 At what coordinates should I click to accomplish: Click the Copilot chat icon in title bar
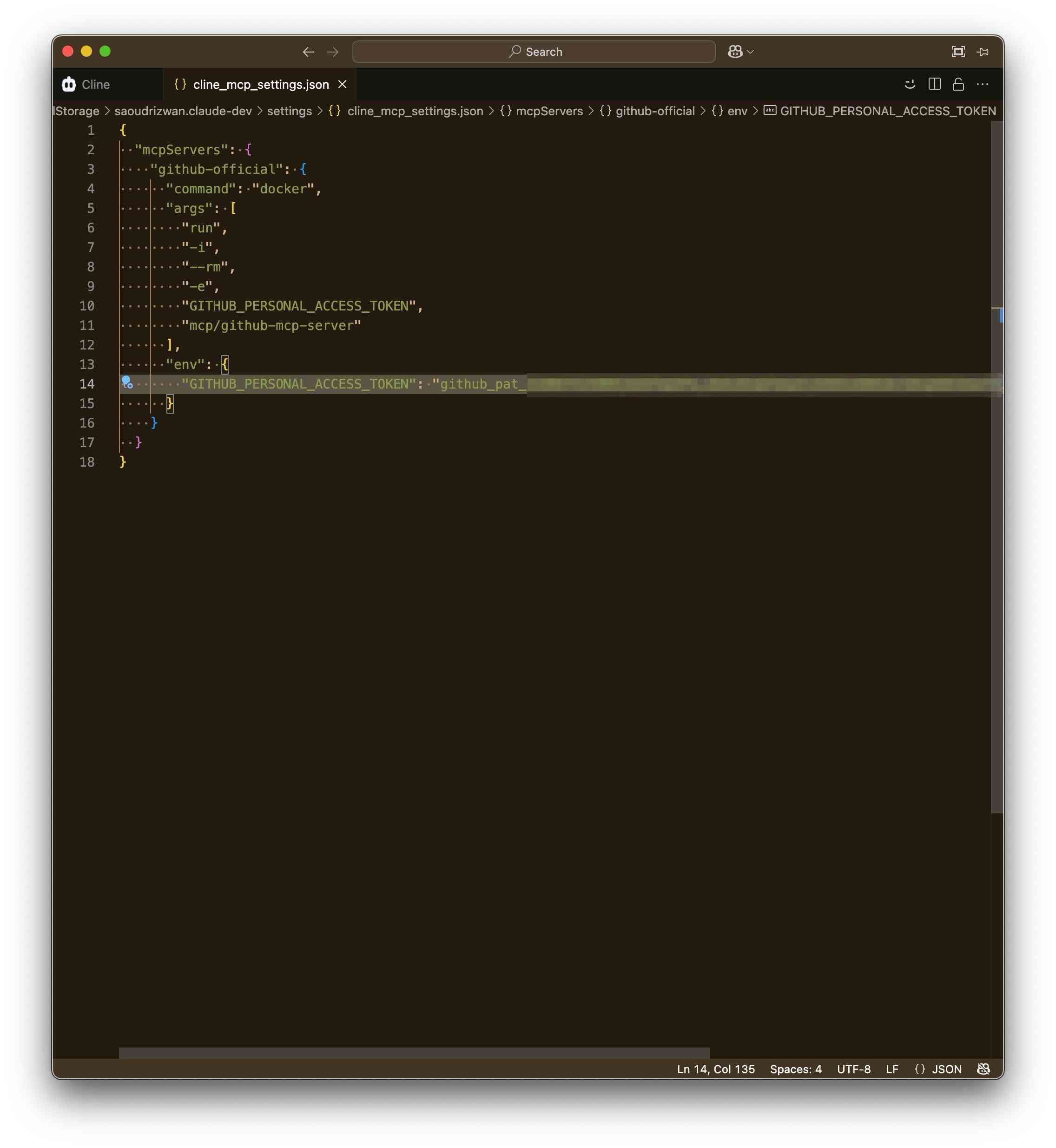[x=735, y=52]
